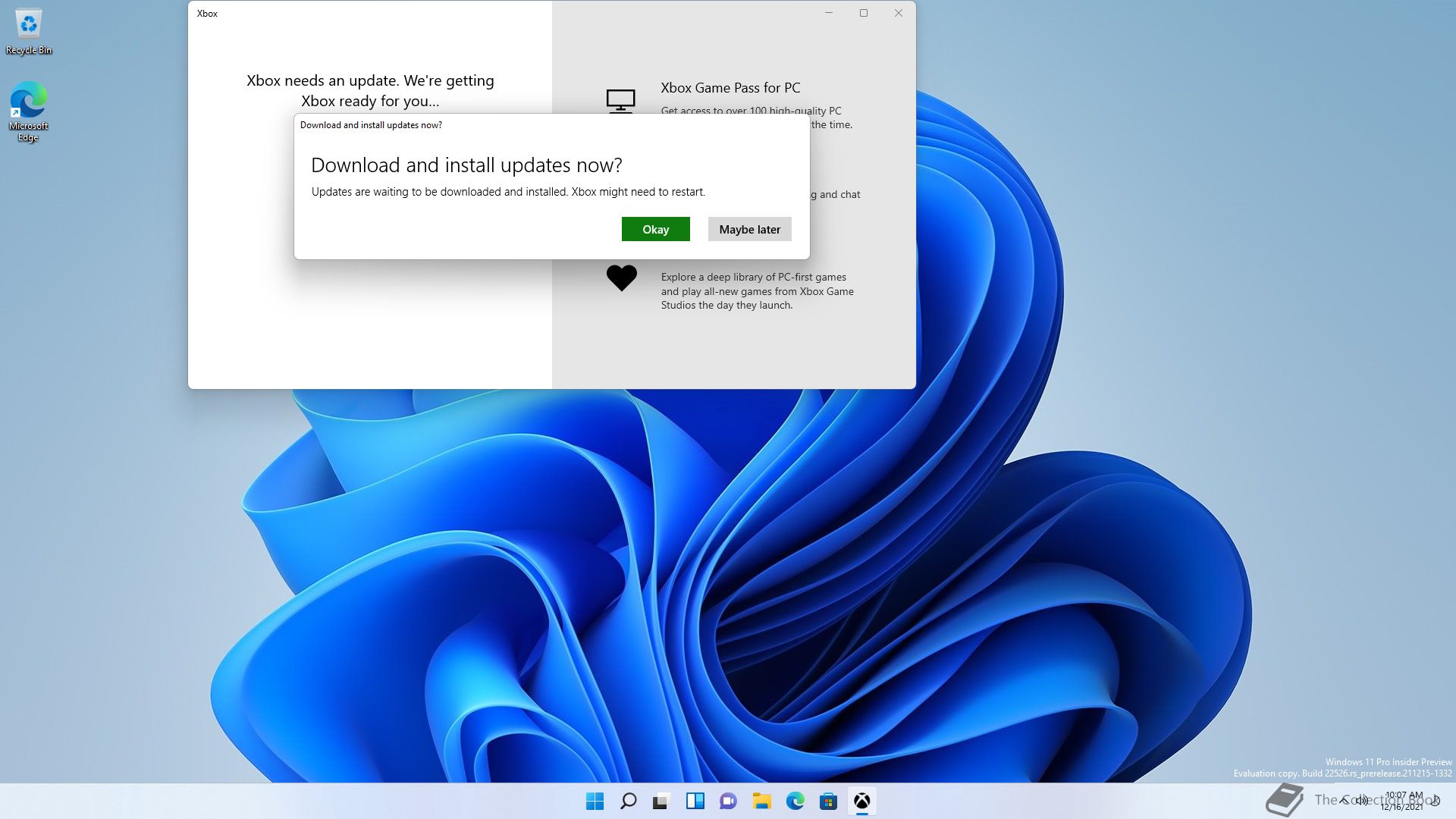Open File Explorer from taskbar
1456x819 pixels.
pyautogui.click(x=761, y=801)
